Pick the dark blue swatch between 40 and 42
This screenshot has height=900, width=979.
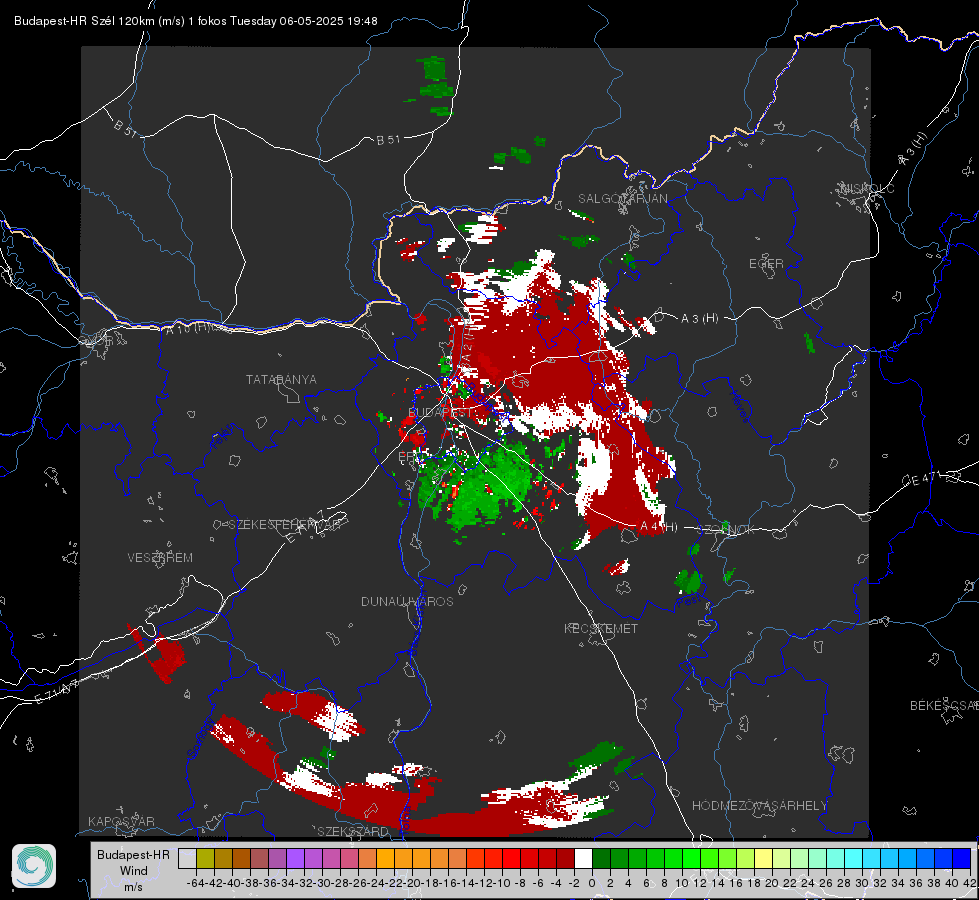click(x=962, y=858)
